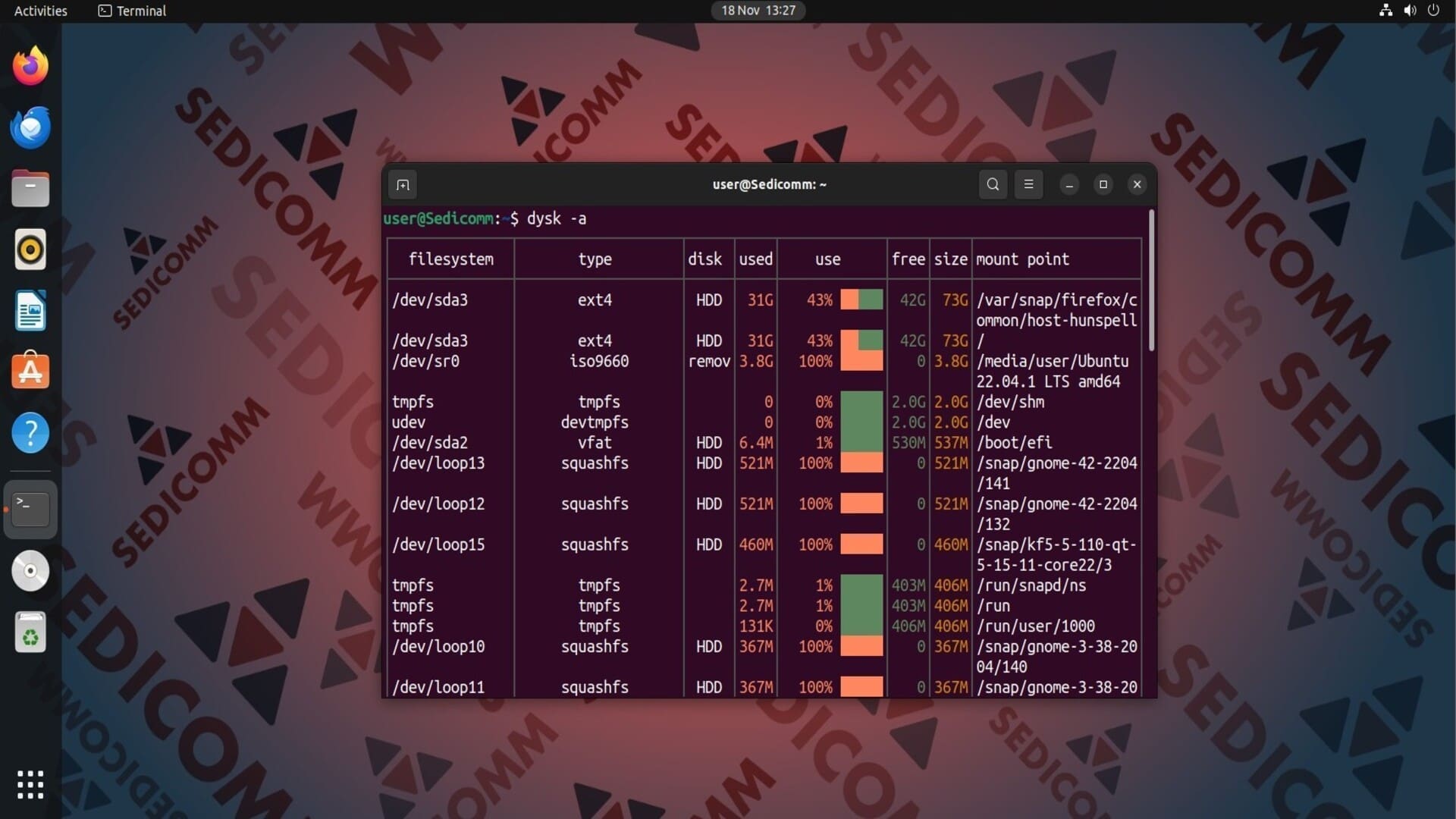The height and width of the screenshot is (819, 1456).
Task: Minimize the terminal window
Action: tap(1069, 184)
